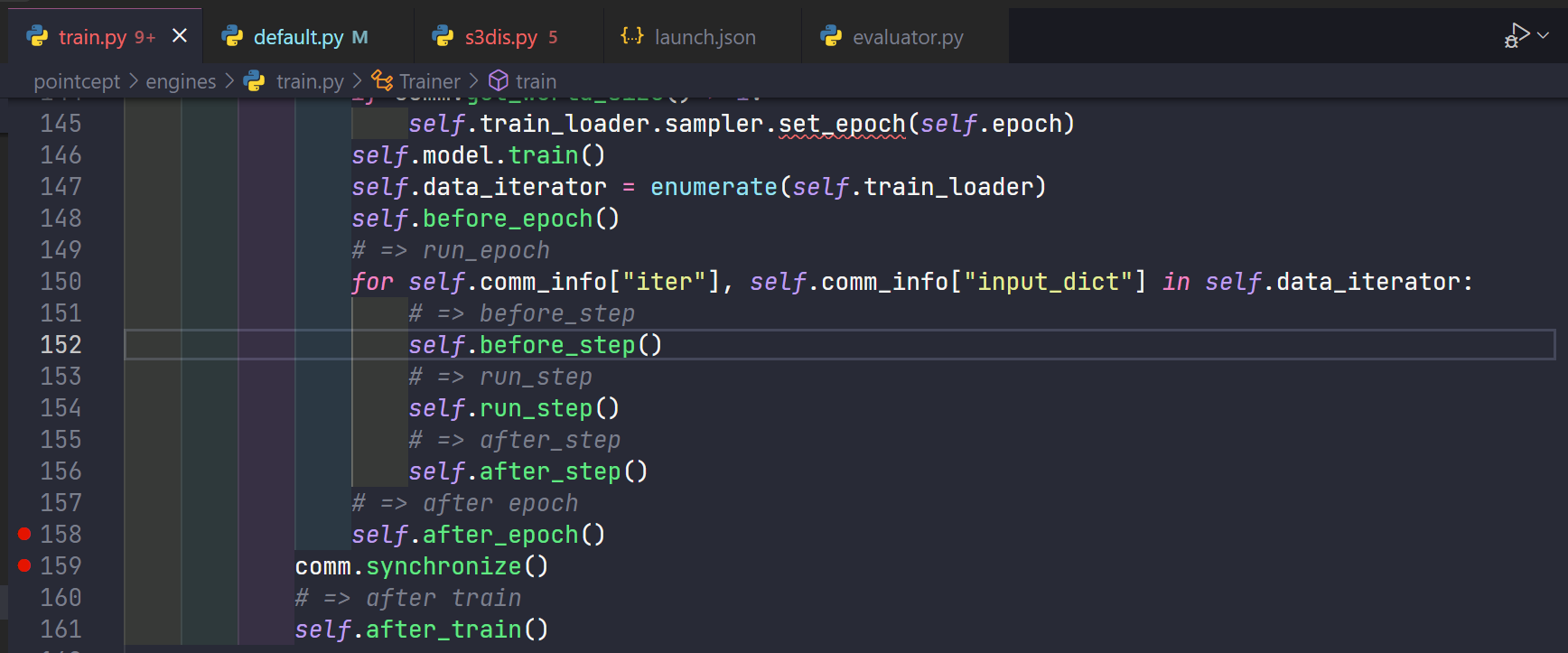Open the run options dropdown arrow
Image resolution: width=1568 pixels, height=653 pixels.
click(1543, 35)
